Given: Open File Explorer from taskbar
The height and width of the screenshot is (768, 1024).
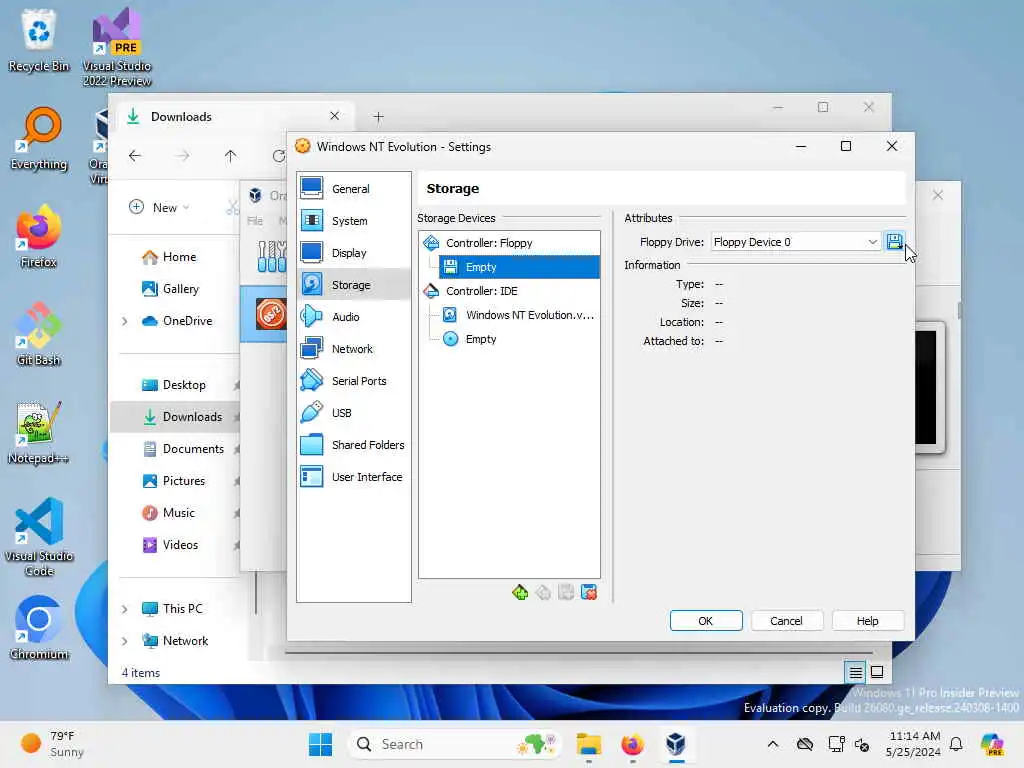Looking at the screenshot, I should tap(588, 744).
